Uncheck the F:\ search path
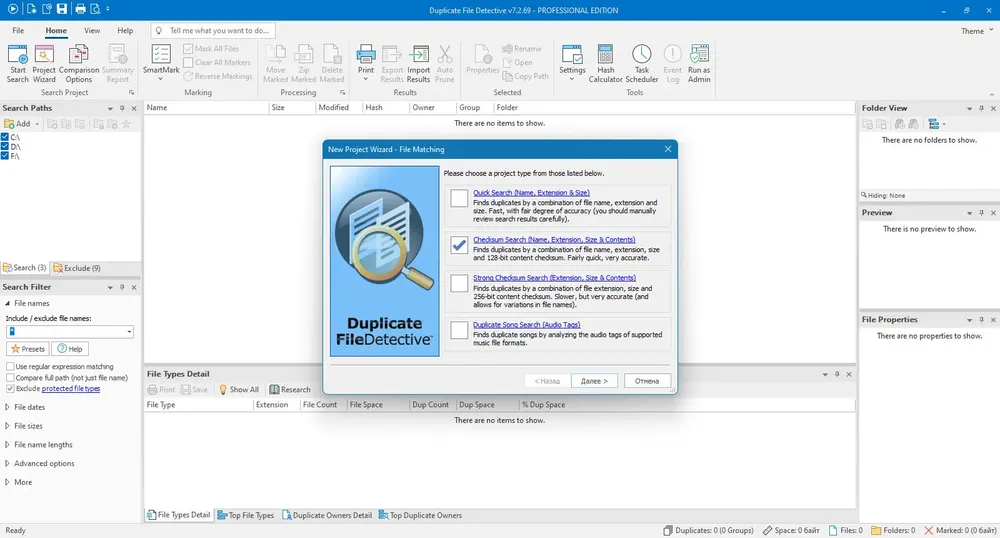This screenshot has width=1000, height=538. 4,156
